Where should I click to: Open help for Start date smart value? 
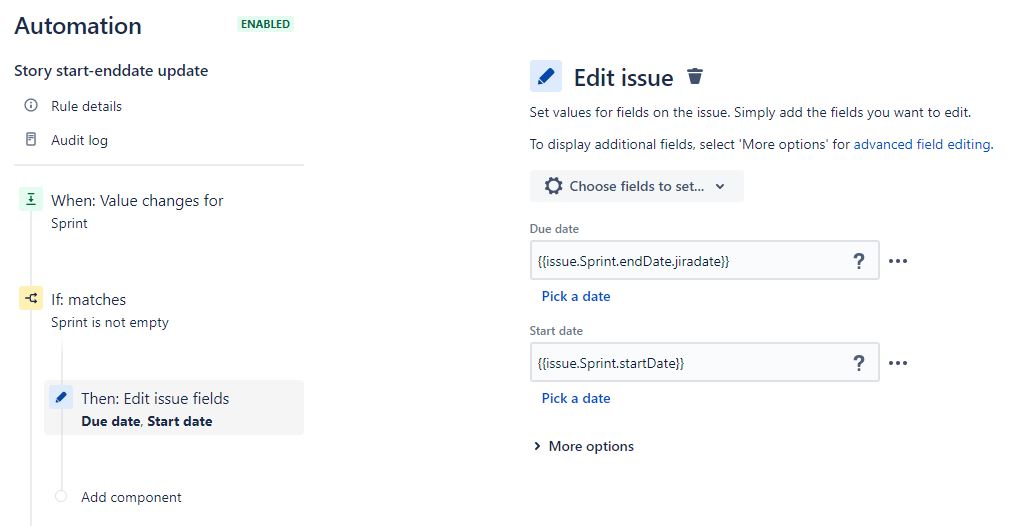point(858,363)
